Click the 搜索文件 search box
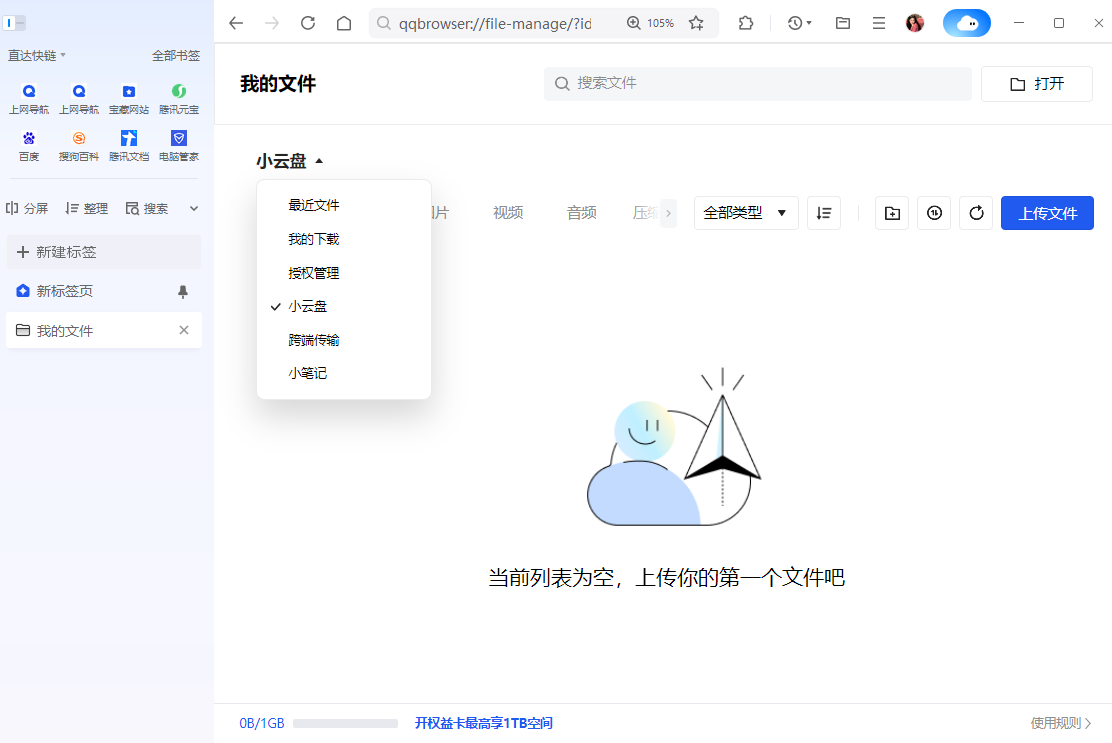This screenshot has height=743, width=1112. 757,84
